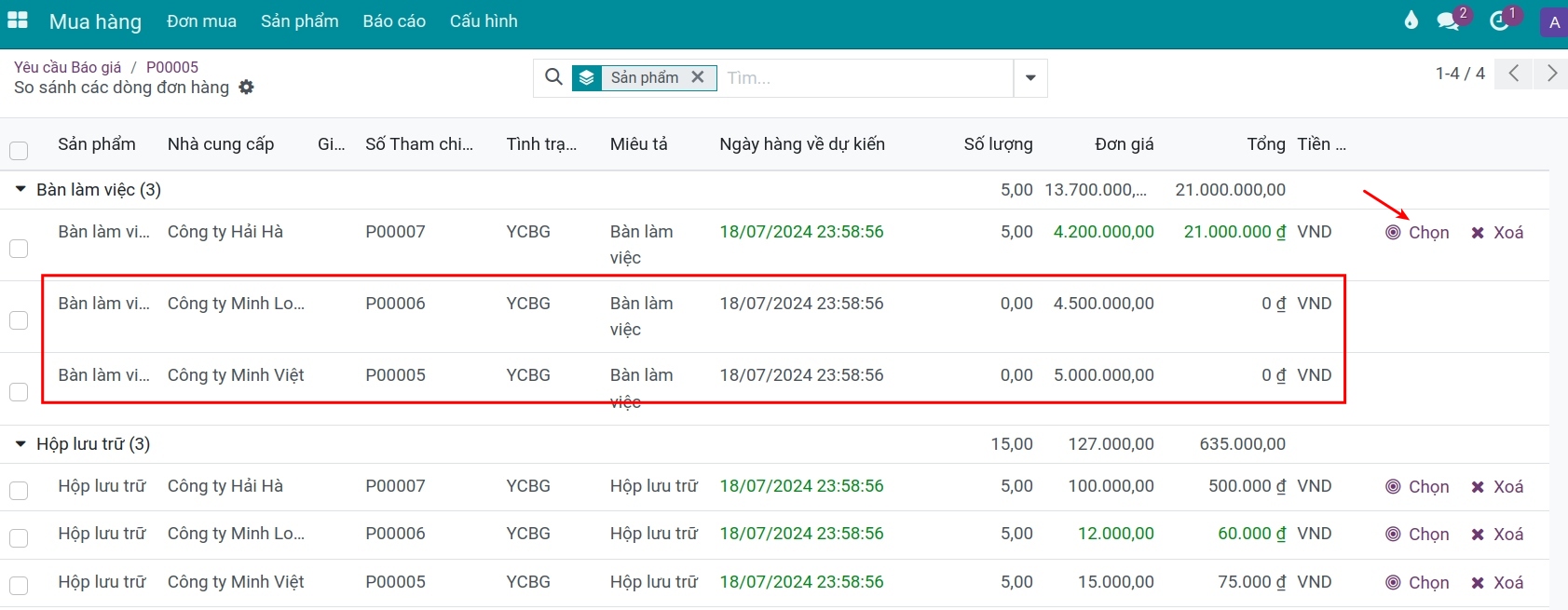Check the Hộp lưu trữ row for Công ty Minh Việt
The height and width of the screenshot is (610, 1568).
19,585
